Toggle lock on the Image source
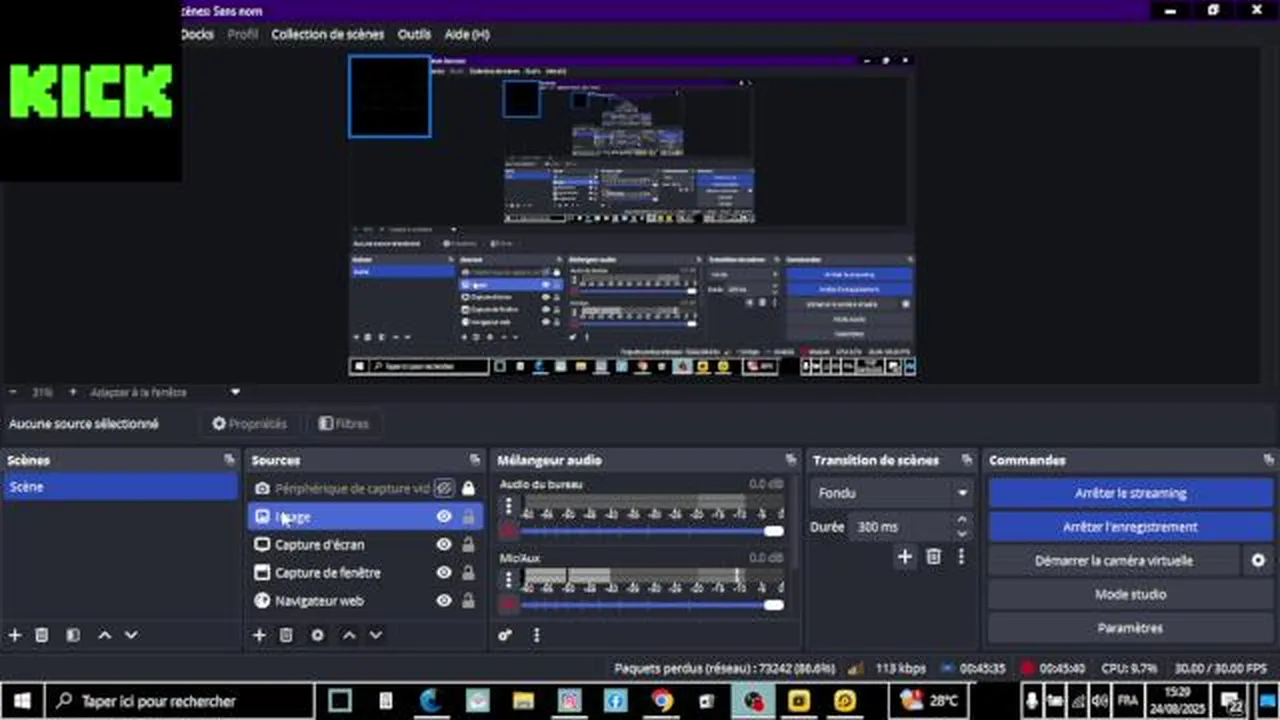 [x=468, y=517]
